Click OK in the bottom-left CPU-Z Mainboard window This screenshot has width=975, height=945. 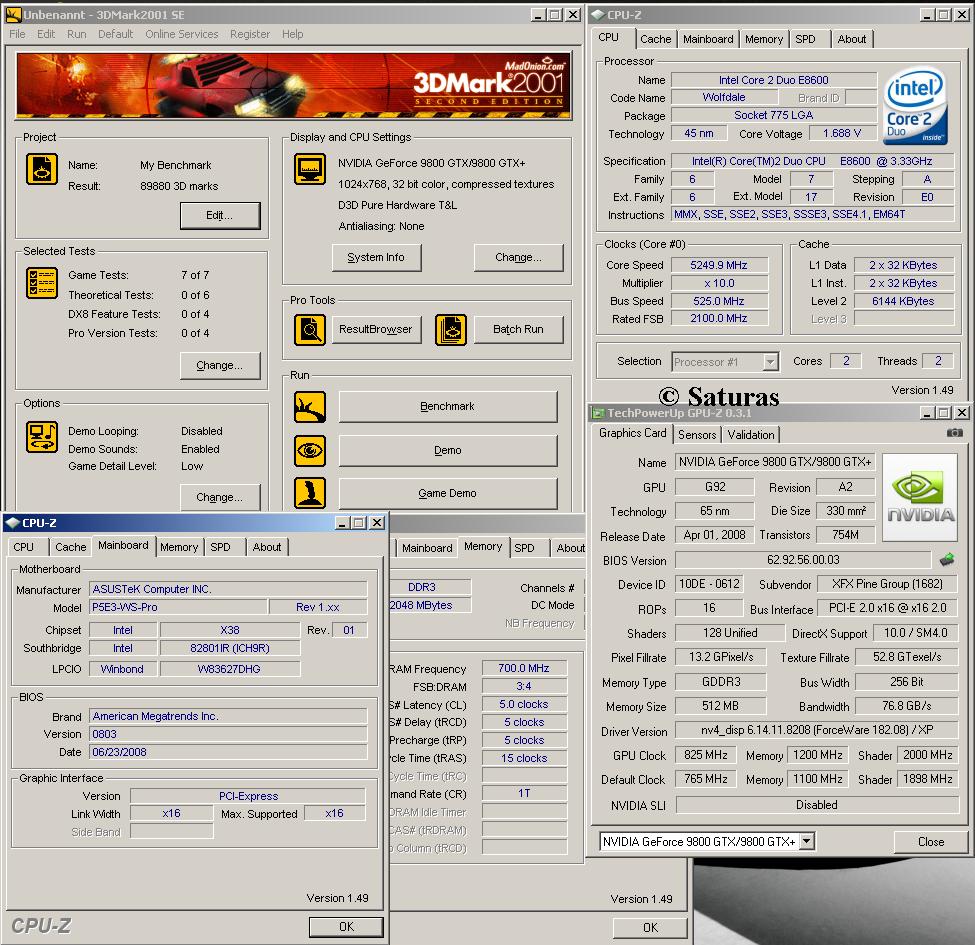pos(346,927)
